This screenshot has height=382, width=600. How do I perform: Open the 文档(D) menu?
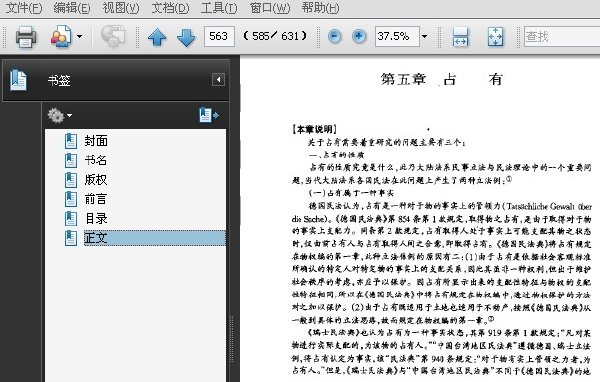click(x=170, y=8)
